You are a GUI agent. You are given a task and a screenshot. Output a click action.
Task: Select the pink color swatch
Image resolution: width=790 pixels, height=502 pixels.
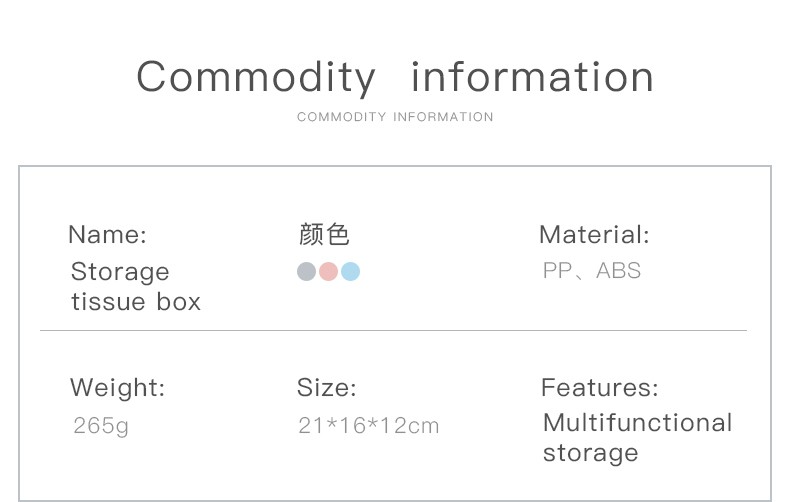click(x=328, y=271)
